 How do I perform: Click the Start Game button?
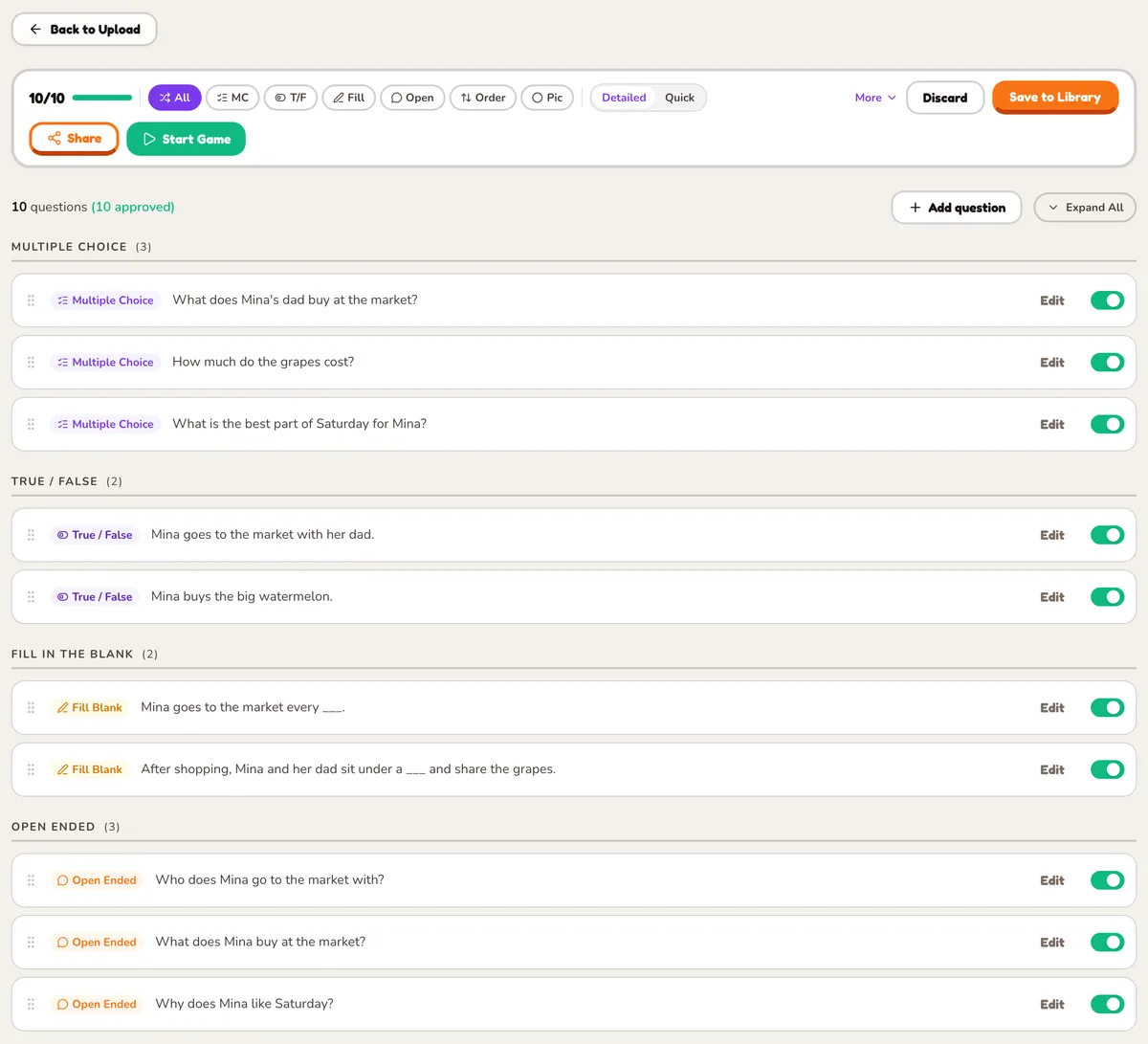tap(186, 139)
